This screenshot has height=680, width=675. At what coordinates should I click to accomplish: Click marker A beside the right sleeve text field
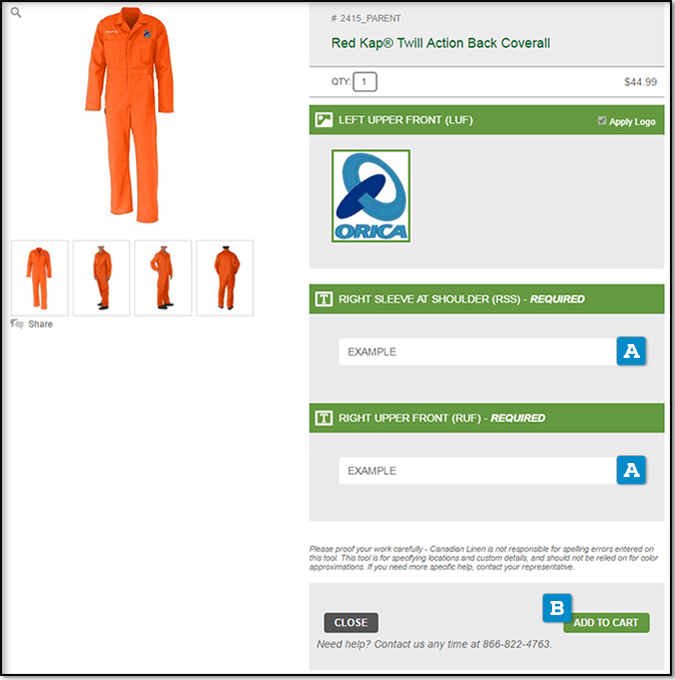pos(631,351)
